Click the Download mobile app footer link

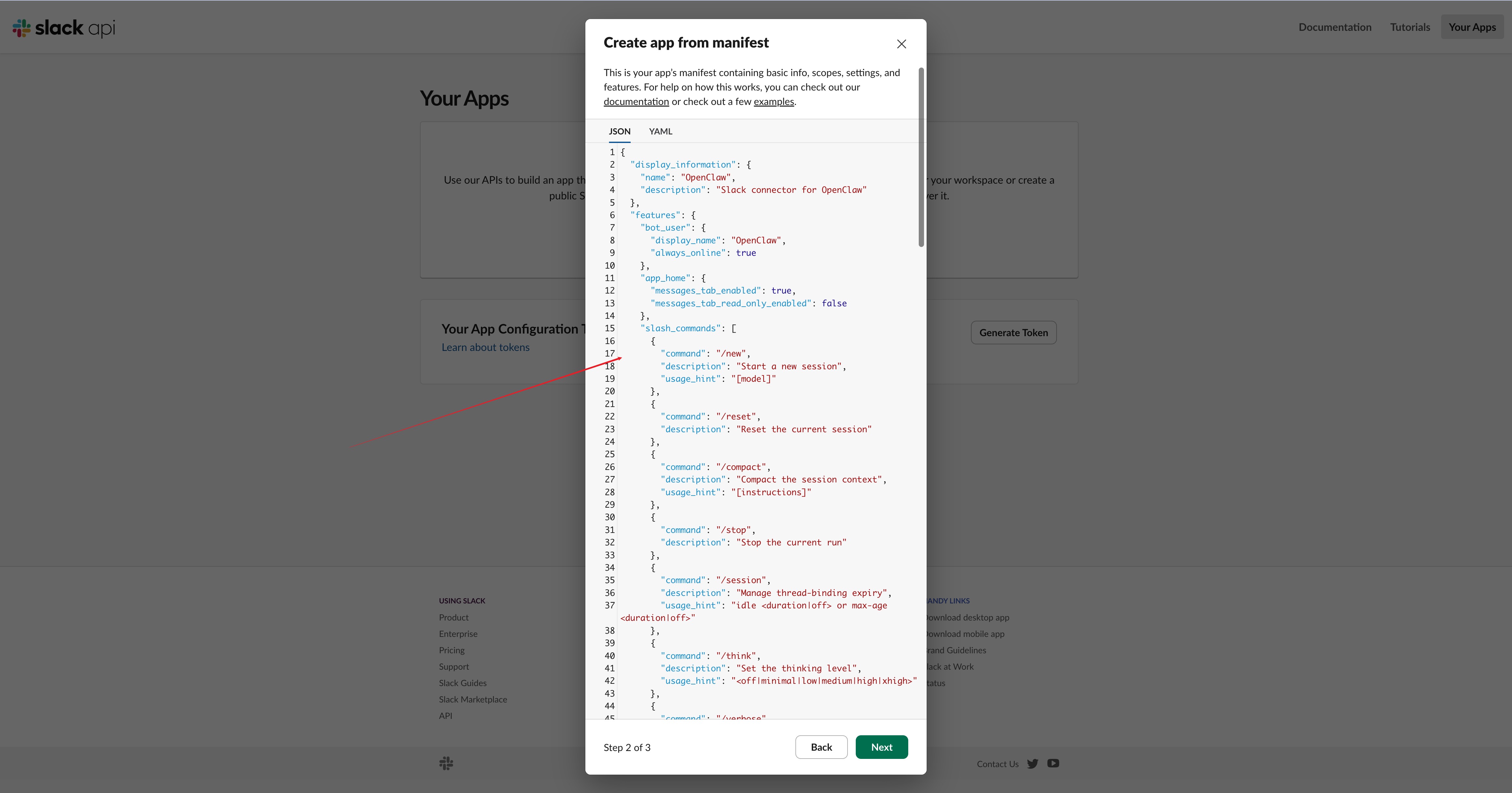(x=965, y=634)
